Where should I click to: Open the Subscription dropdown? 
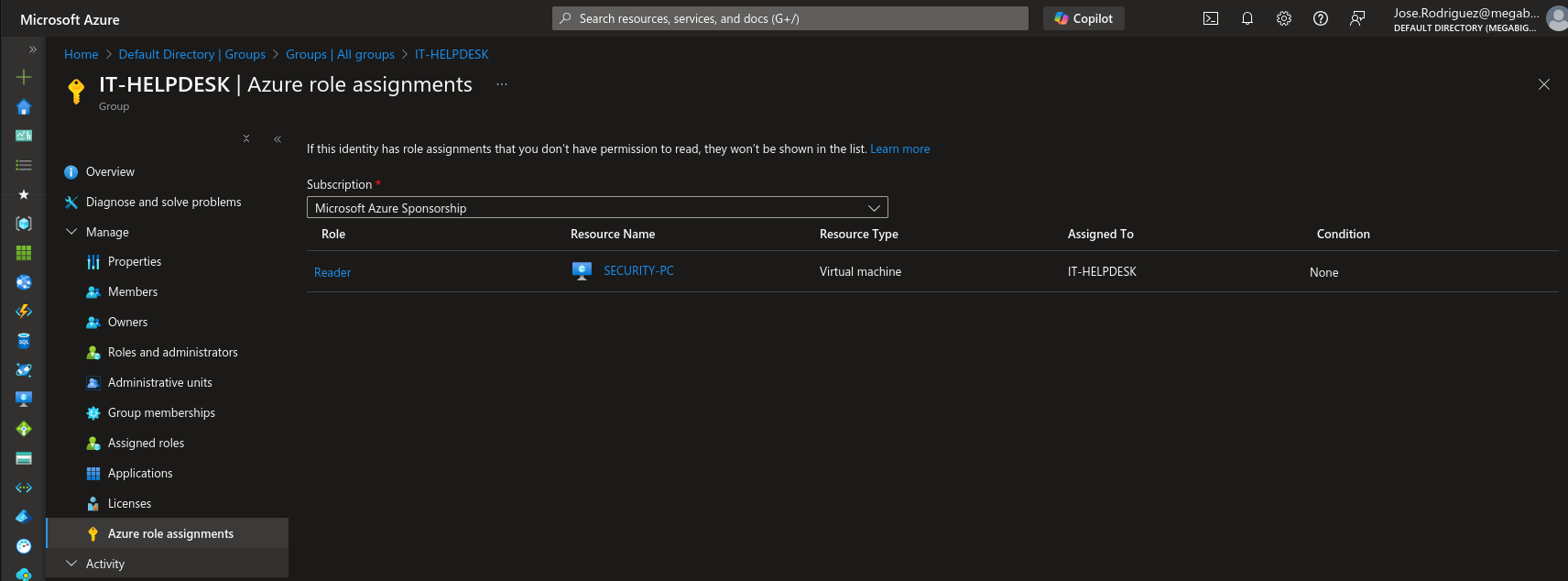click(x=597, y=208)
